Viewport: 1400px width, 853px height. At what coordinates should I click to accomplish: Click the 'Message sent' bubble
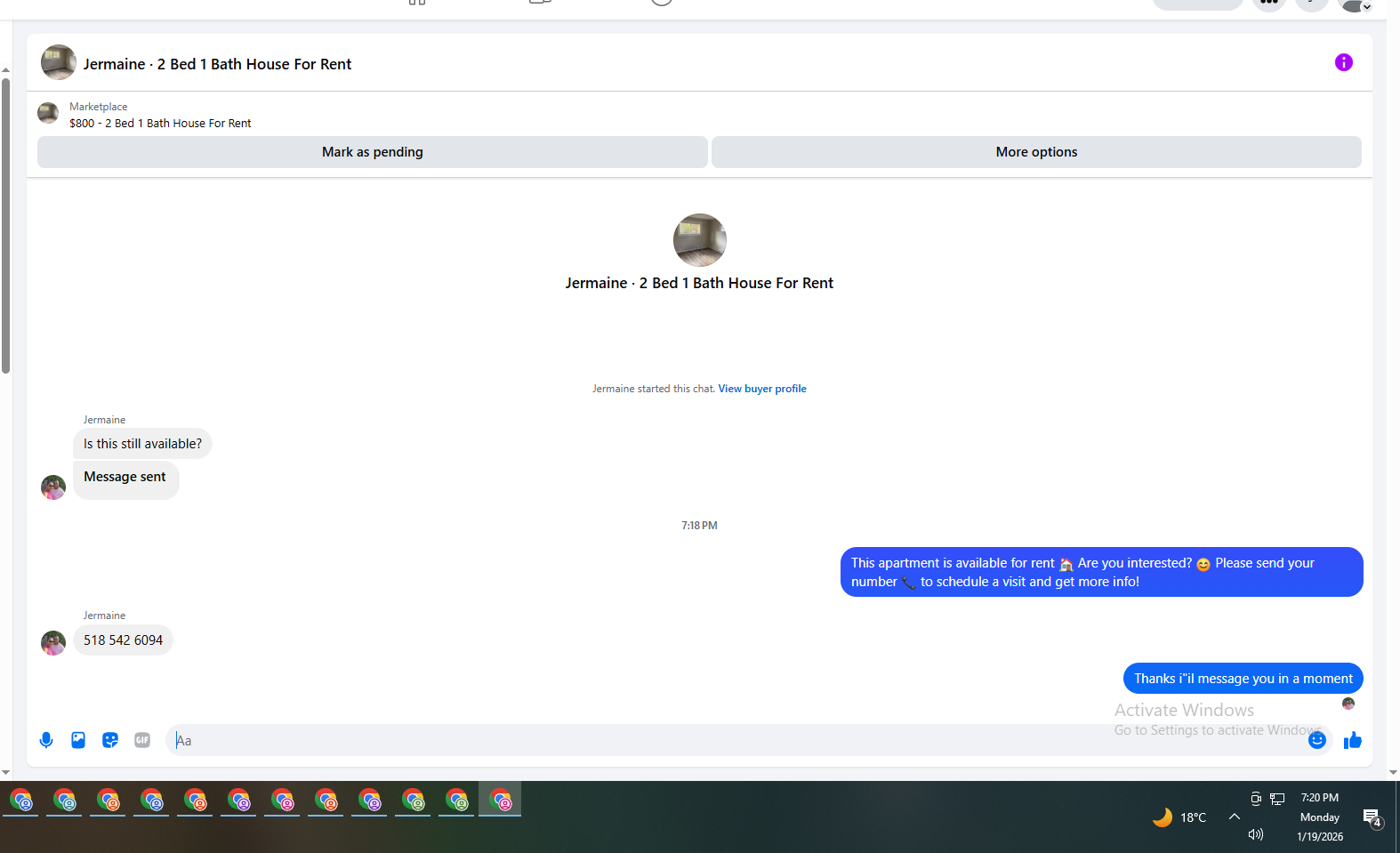[125, 479]
